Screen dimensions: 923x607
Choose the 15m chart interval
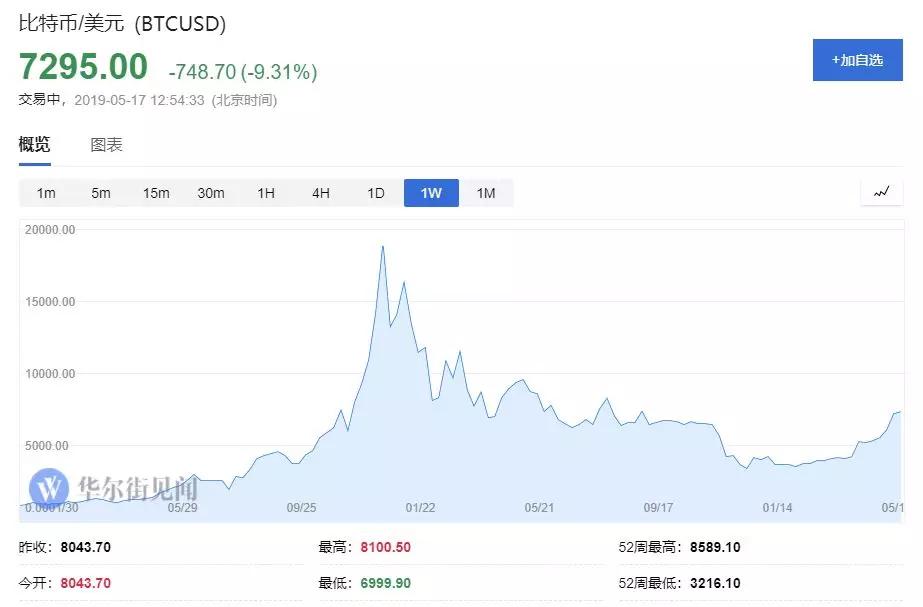coord(156,193)
